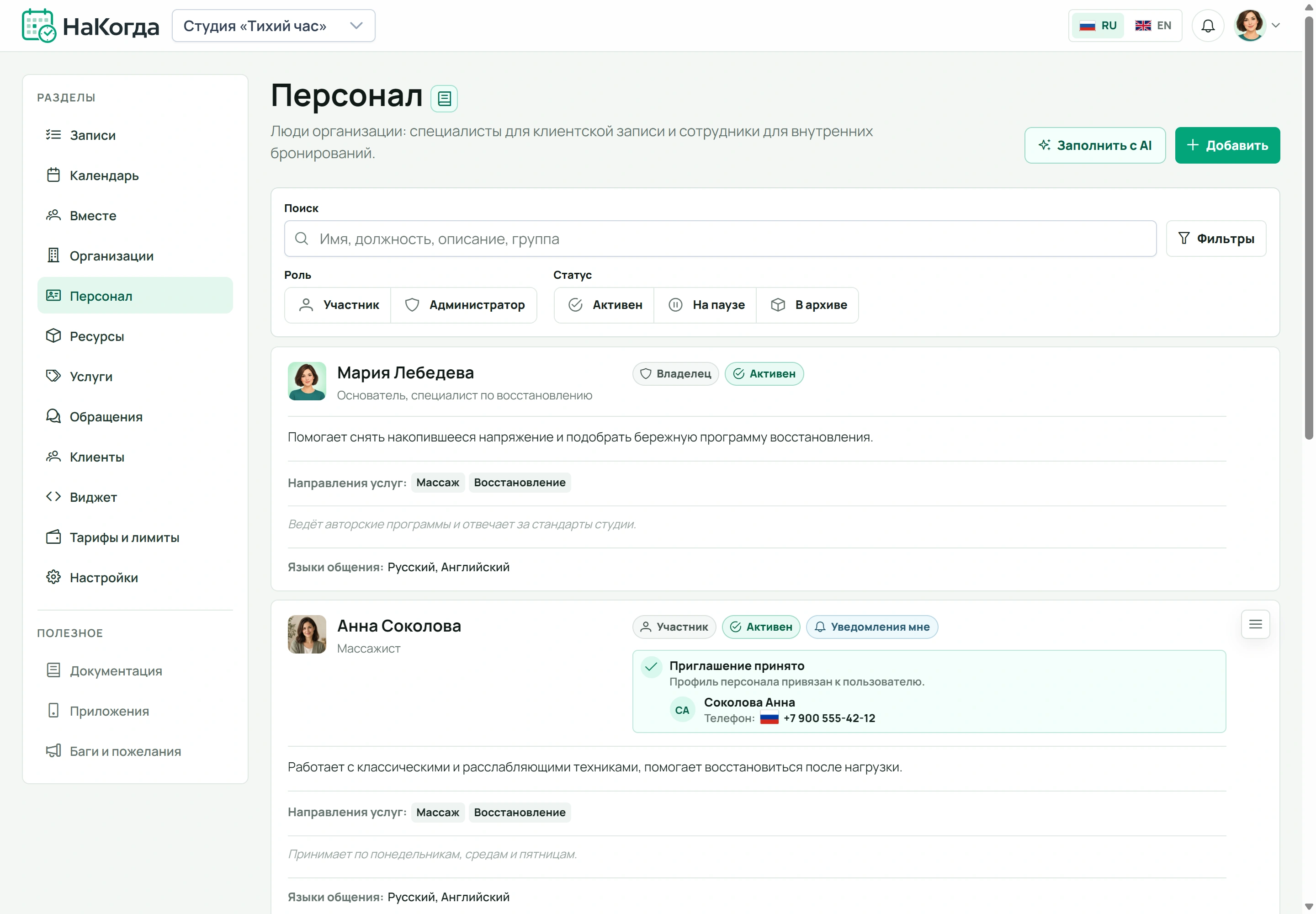
Task: Open user profile avatar in header
Action: (x=1250, y=26)
